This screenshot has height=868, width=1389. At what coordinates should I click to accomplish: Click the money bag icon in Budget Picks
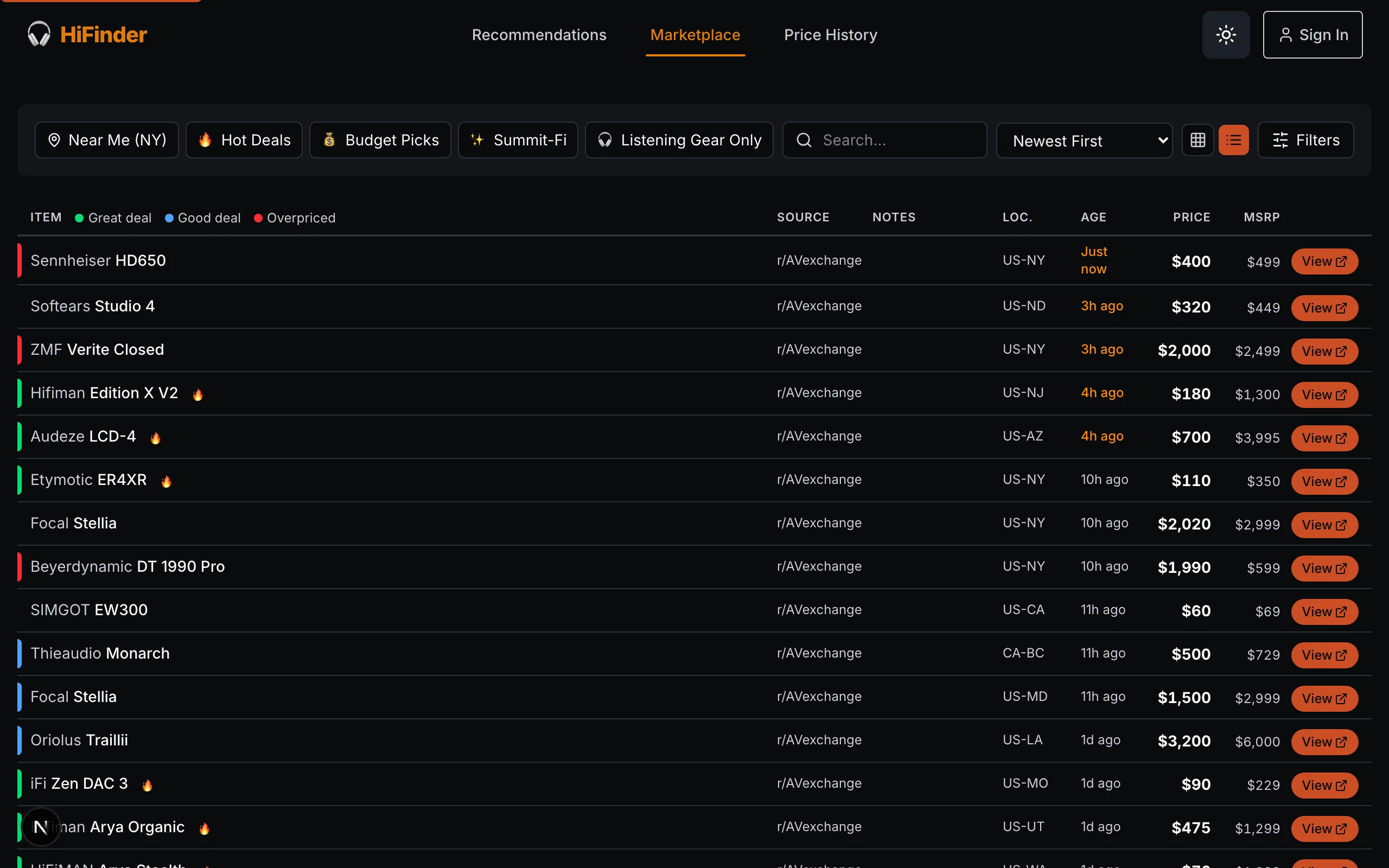[329, 139]
